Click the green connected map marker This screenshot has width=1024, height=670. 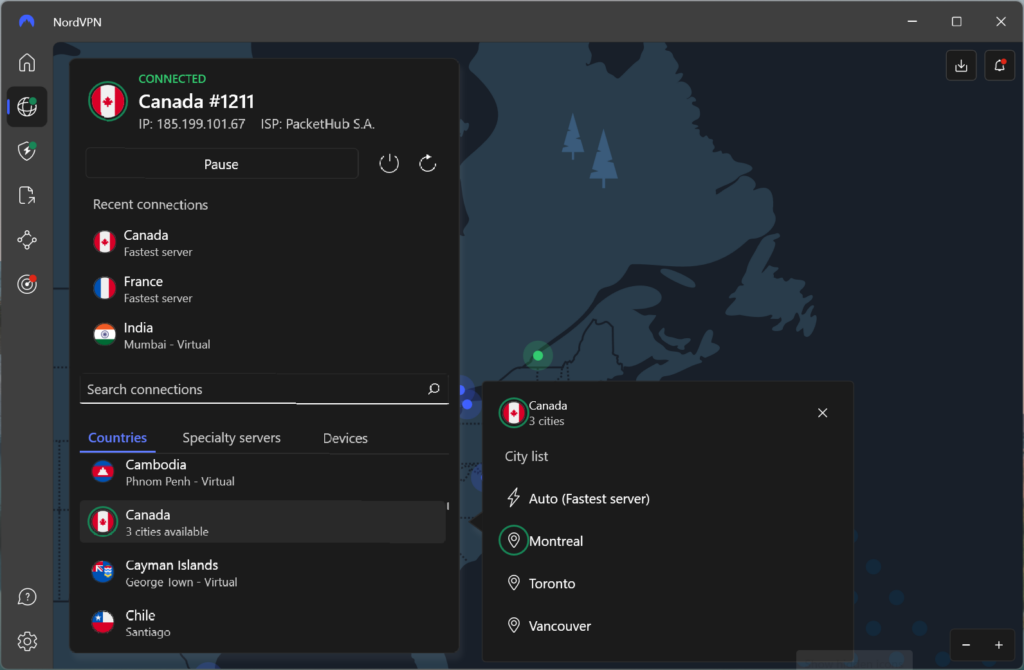(x=538, y=356)
